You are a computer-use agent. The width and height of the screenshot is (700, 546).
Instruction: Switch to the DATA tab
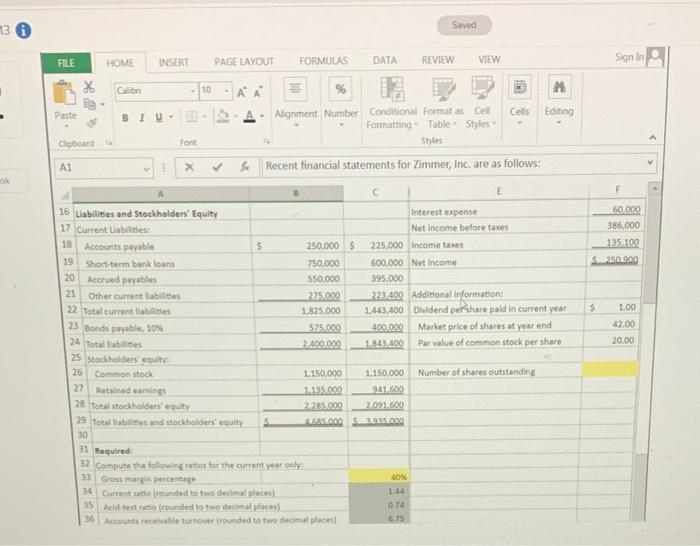[384, 60]
